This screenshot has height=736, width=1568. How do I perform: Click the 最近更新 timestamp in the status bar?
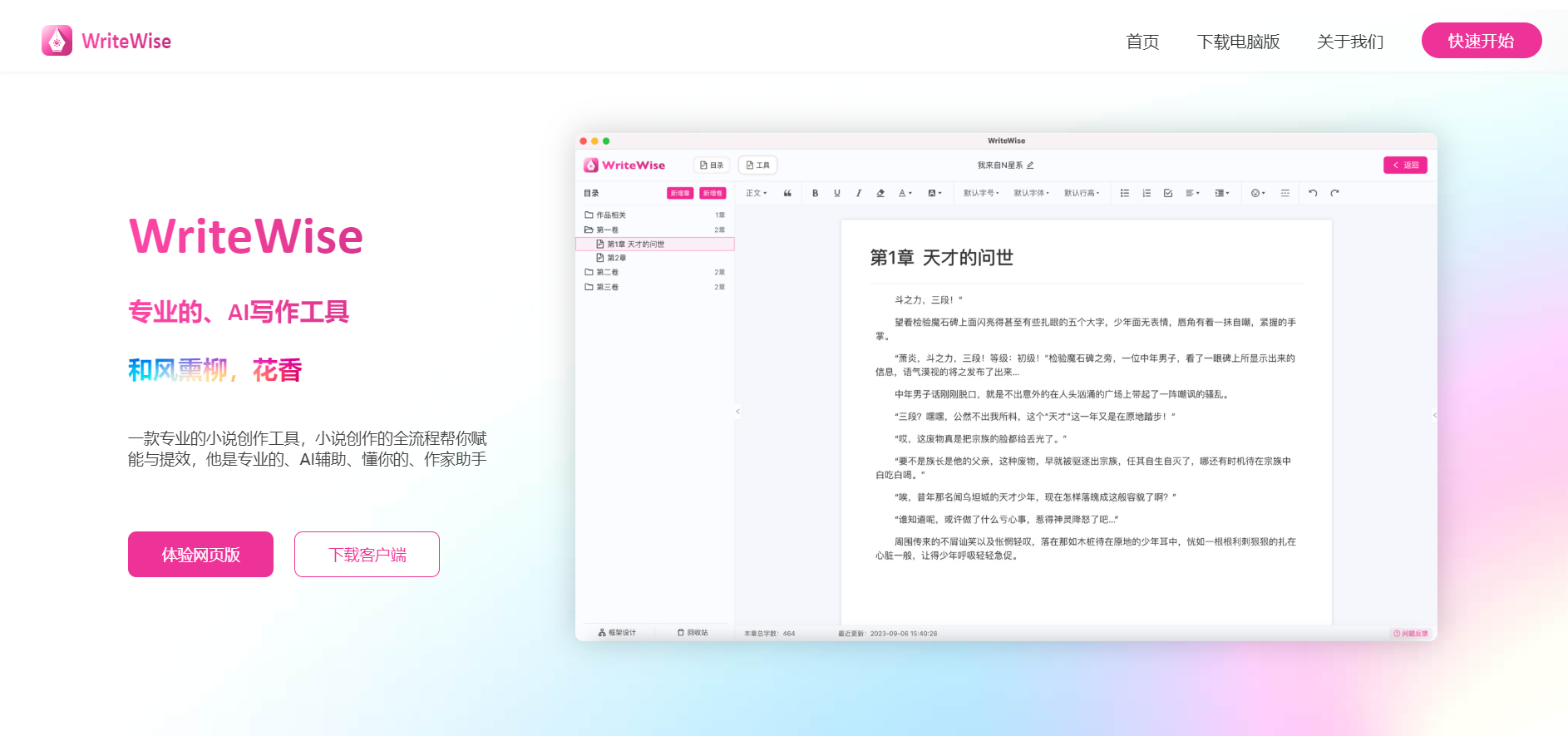tap(887, 634)
